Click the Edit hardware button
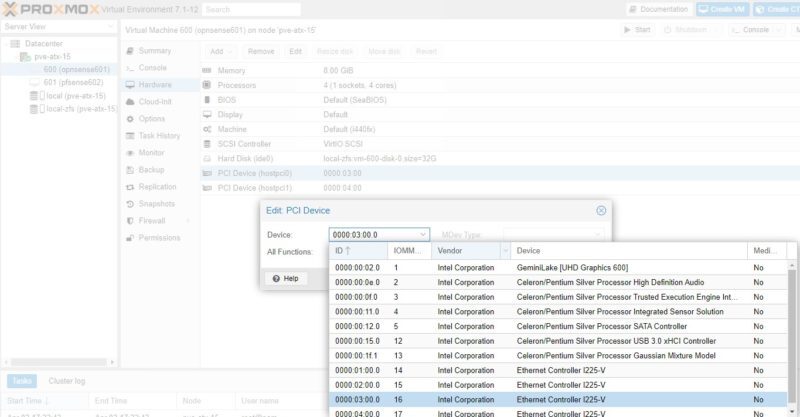 coord(295,51)
